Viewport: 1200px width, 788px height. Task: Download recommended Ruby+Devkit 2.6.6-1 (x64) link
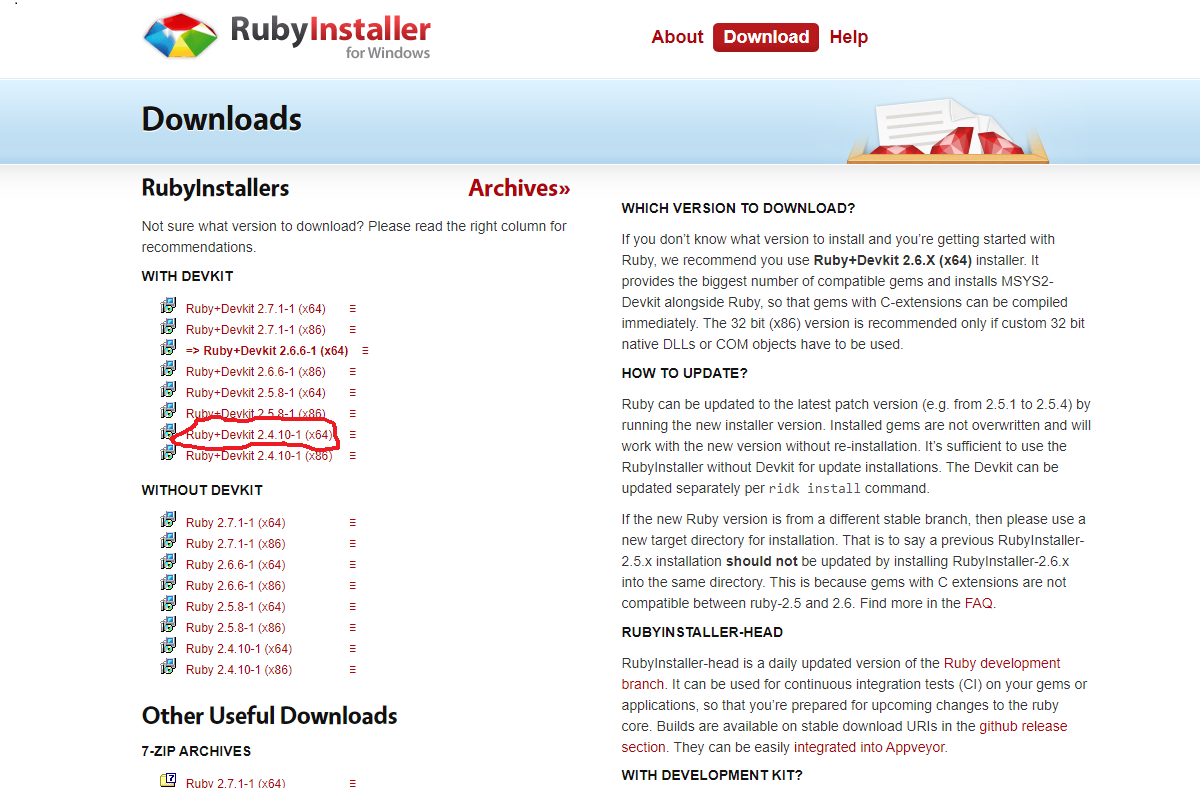(x=268, y=351)
